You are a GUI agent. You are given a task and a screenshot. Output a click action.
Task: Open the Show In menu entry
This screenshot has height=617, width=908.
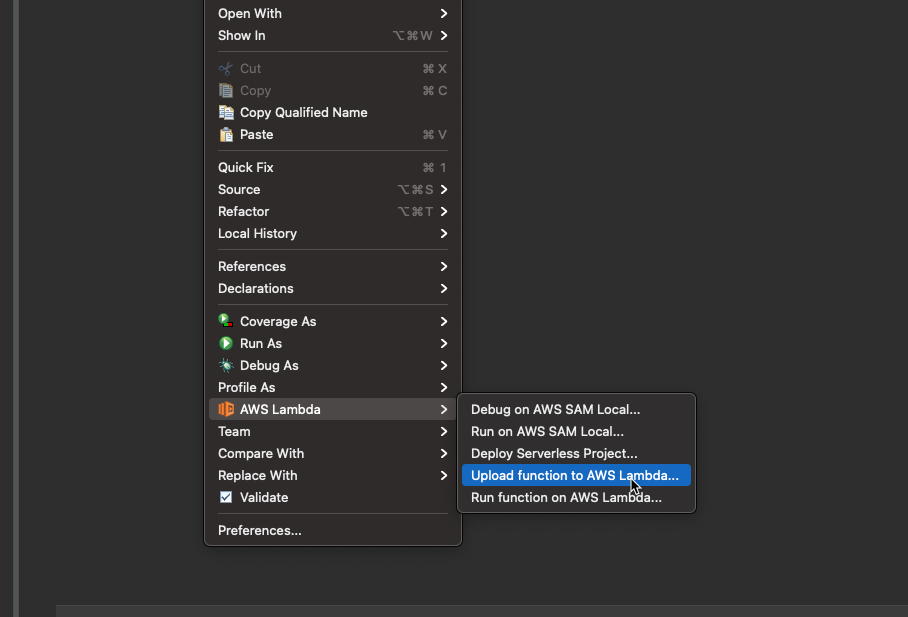click(x=333, y=35)
